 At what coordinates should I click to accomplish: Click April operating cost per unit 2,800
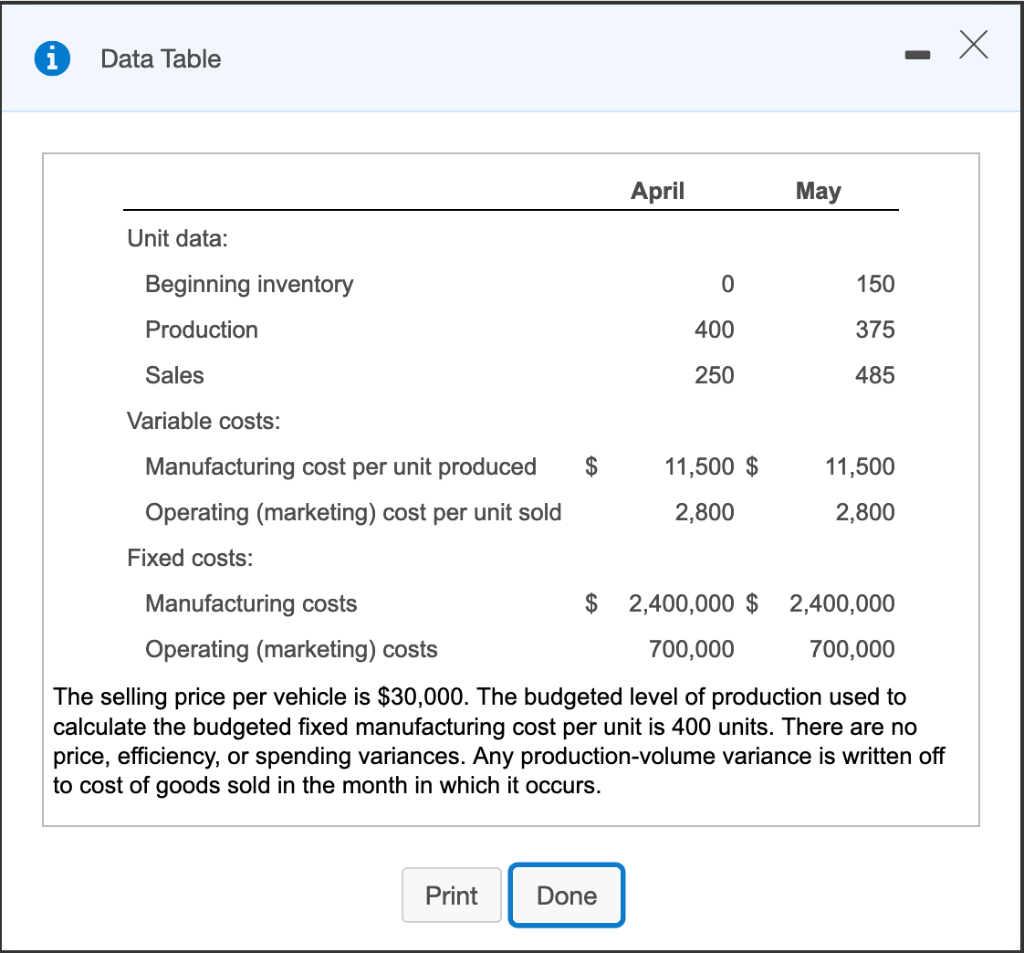click(705, 513)
